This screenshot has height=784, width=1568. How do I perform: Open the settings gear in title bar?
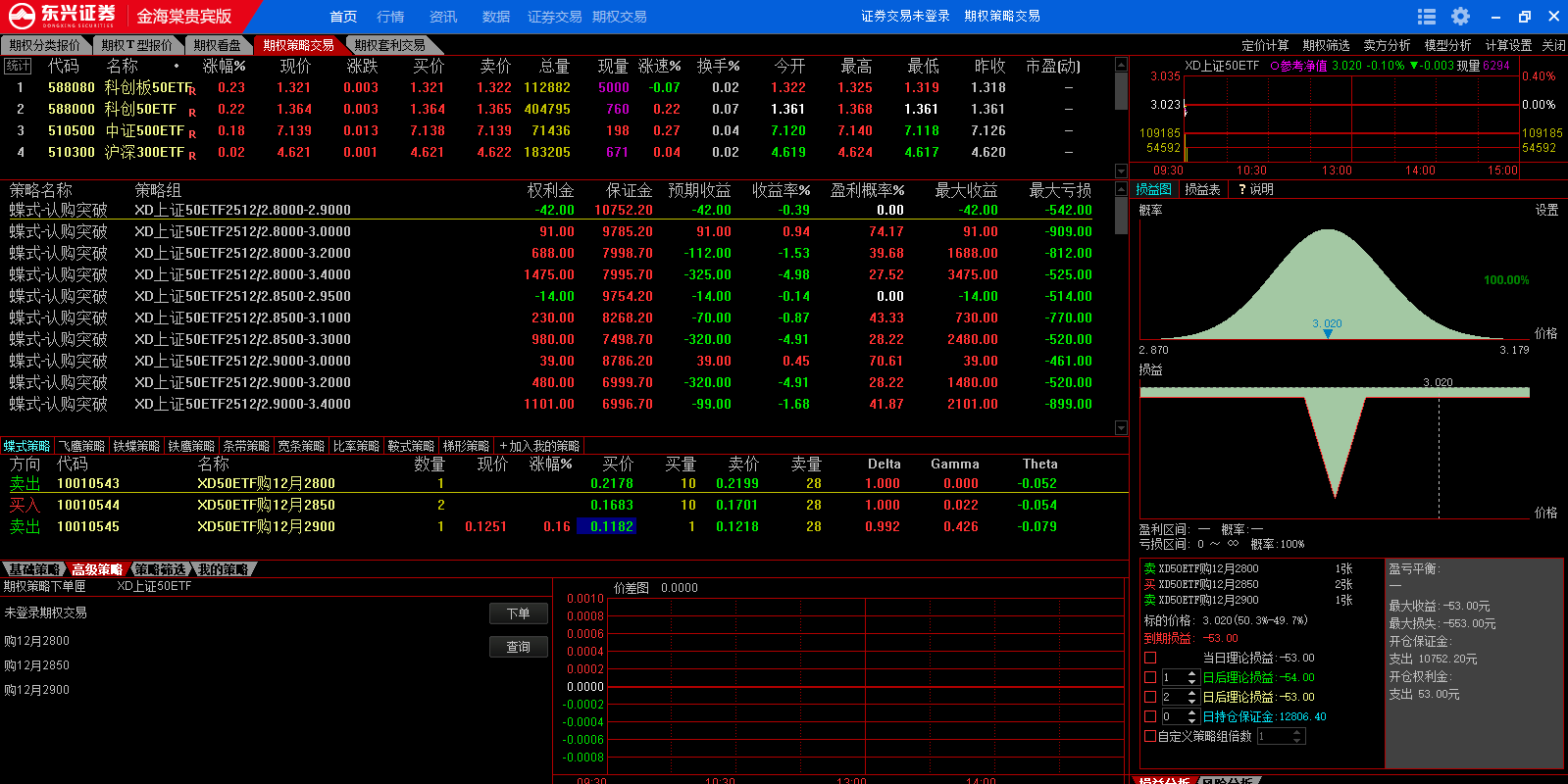[1460, 17]
